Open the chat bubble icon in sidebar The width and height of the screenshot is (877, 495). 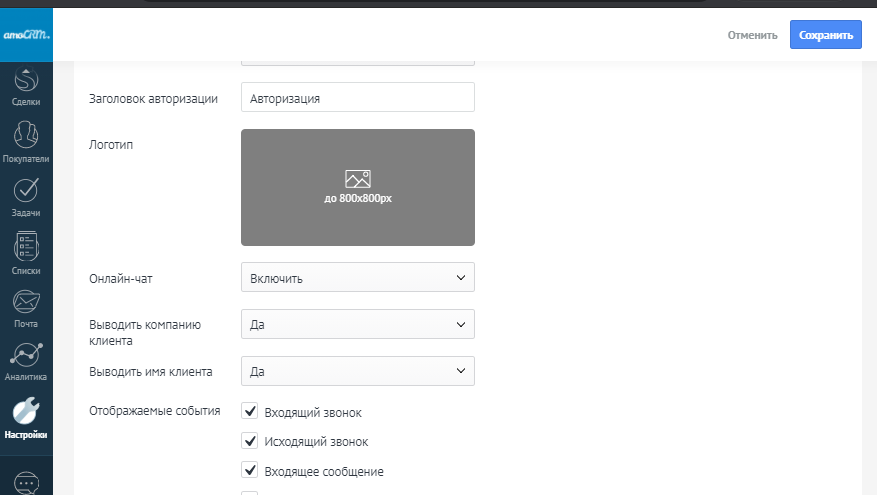[x=26, y=481]
